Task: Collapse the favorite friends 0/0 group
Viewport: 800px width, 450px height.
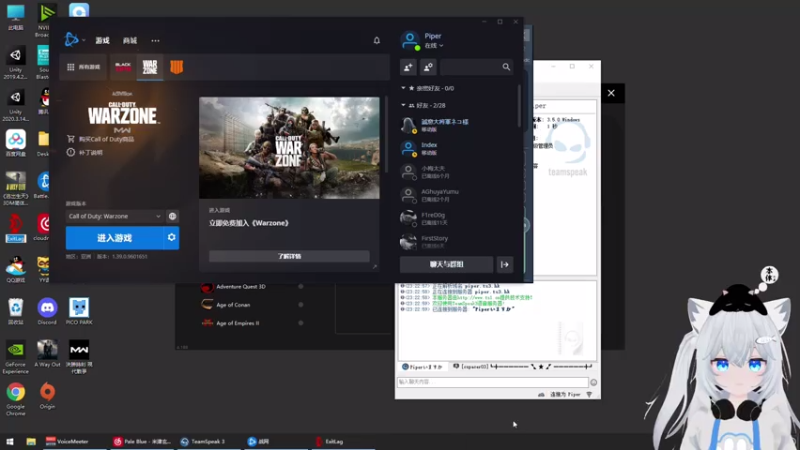Action: [403, 88]
